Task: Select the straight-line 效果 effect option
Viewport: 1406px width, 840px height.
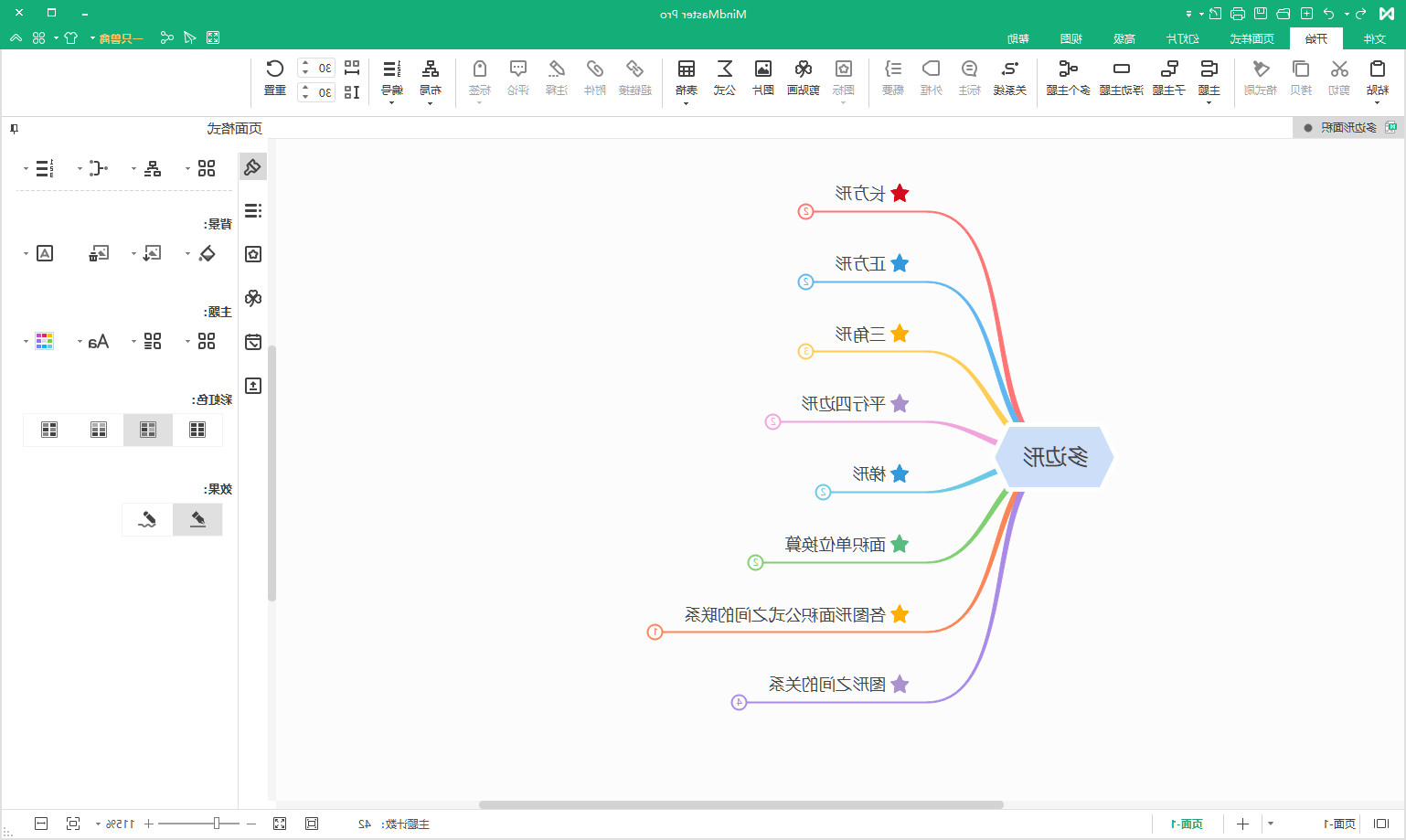Action: [197, 519]
